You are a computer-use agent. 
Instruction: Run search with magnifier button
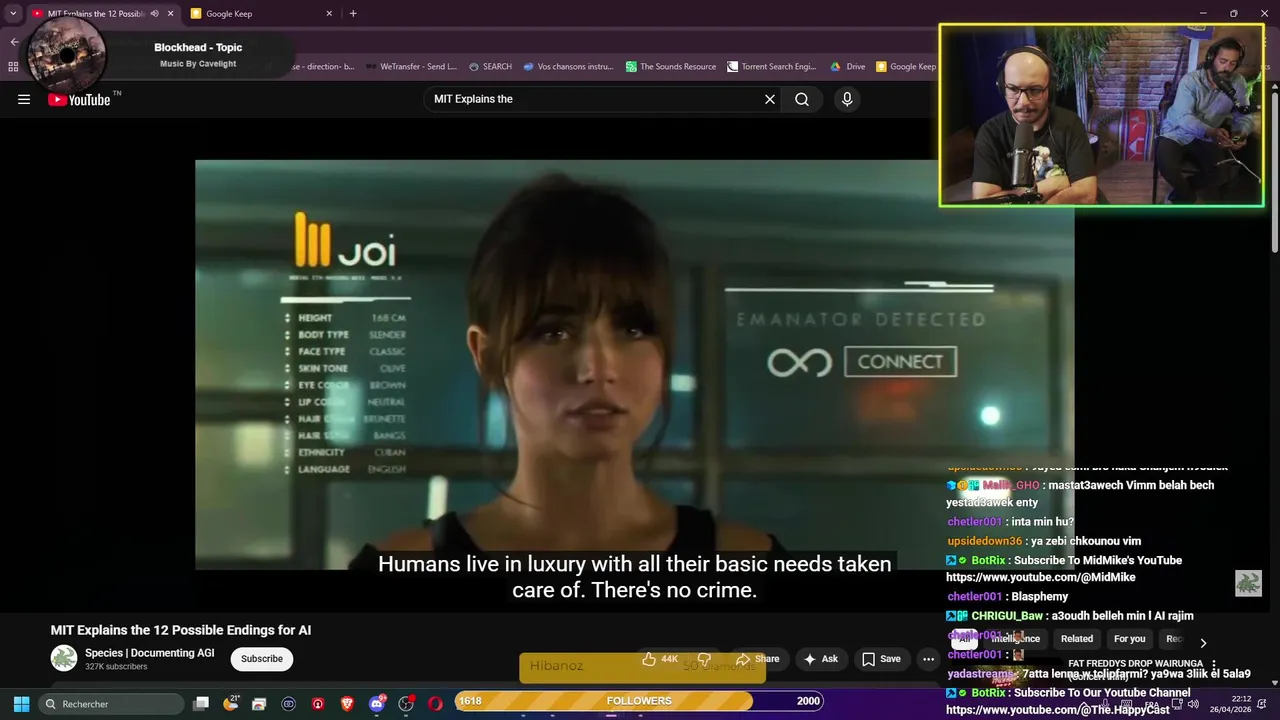(x=802, y=99)
